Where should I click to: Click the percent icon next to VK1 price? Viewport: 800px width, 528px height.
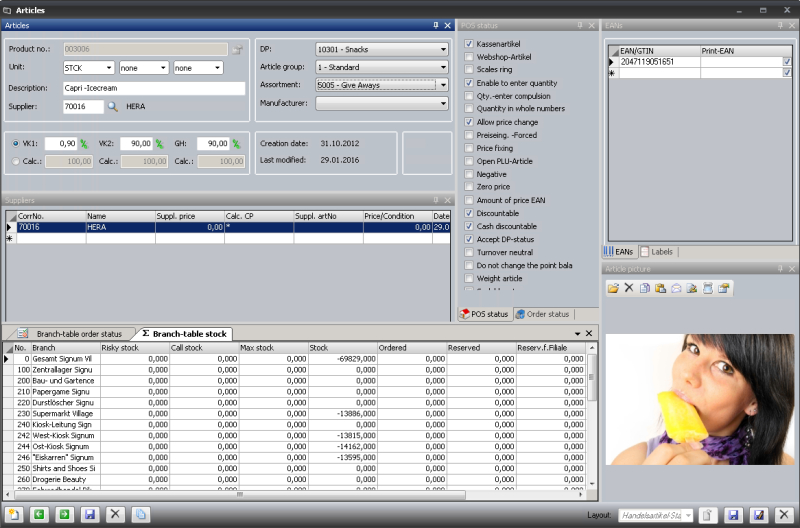[x=84, y=144]
